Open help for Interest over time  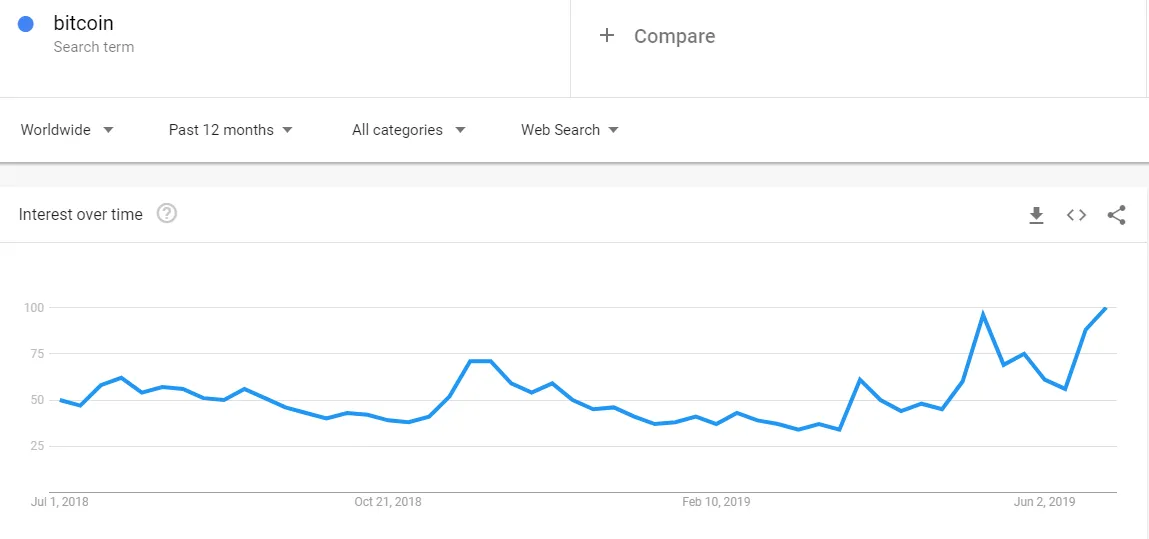point(167,213)
